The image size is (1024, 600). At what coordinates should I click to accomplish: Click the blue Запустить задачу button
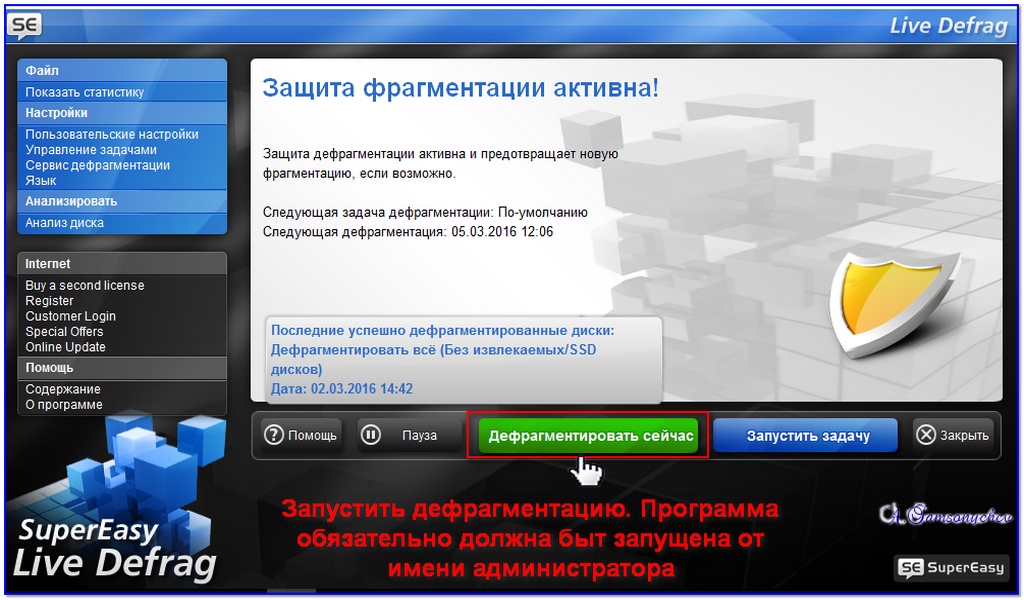[x=805, y=435]
